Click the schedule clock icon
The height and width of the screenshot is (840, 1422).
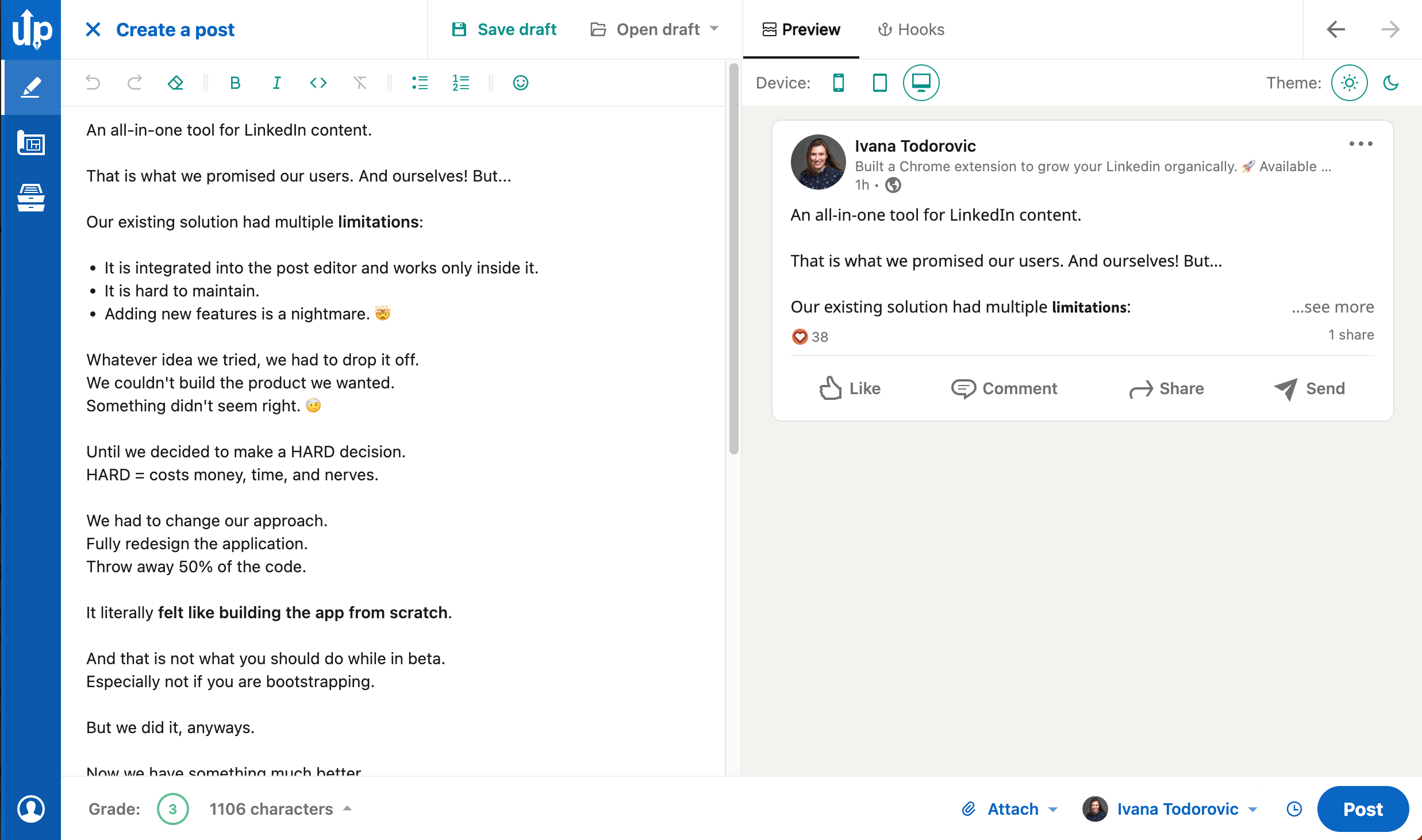point(1294,809)
